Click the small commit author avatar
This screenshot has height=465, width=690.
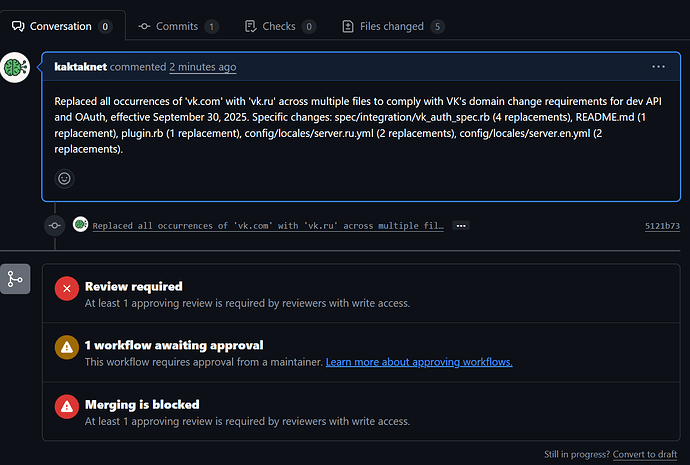(x=80, y=224)
